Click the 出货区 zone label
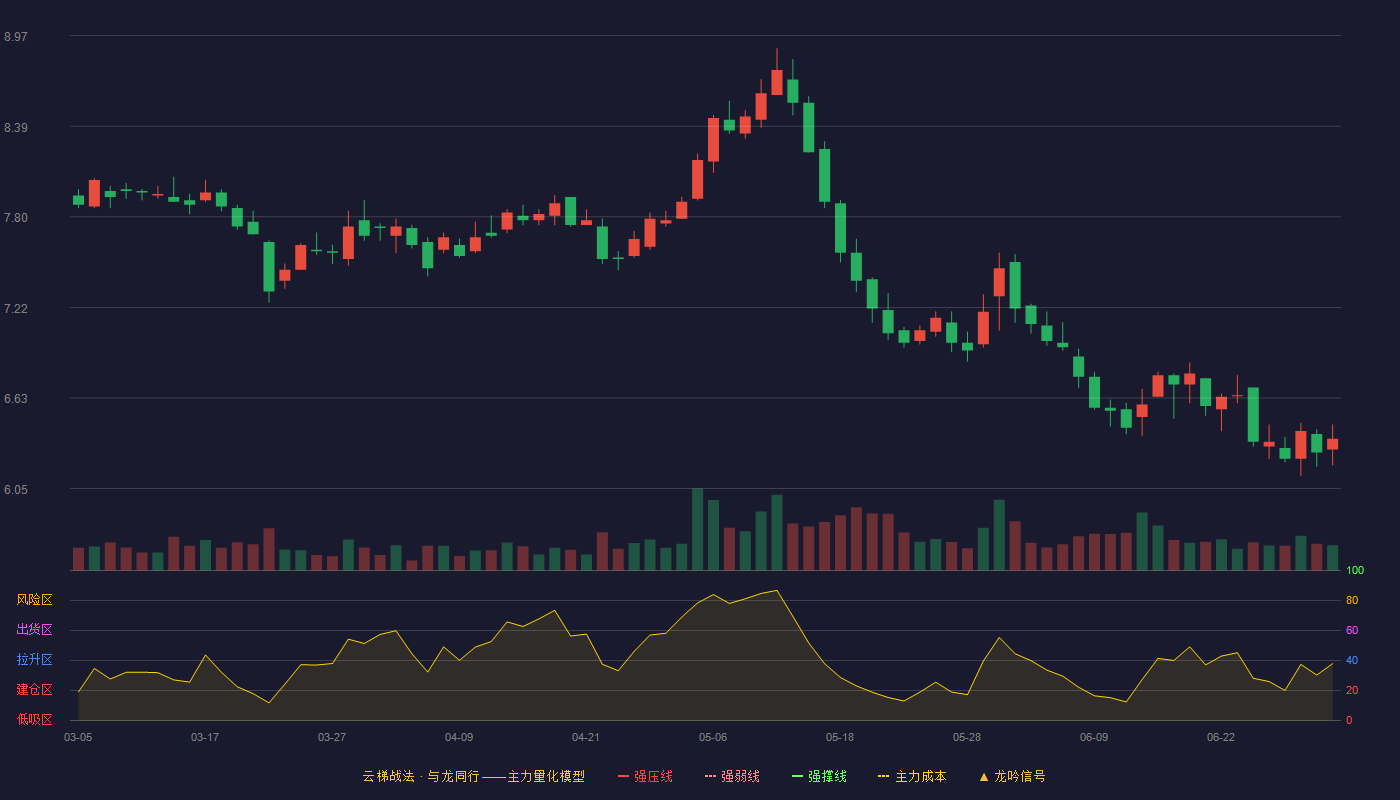 34,630
